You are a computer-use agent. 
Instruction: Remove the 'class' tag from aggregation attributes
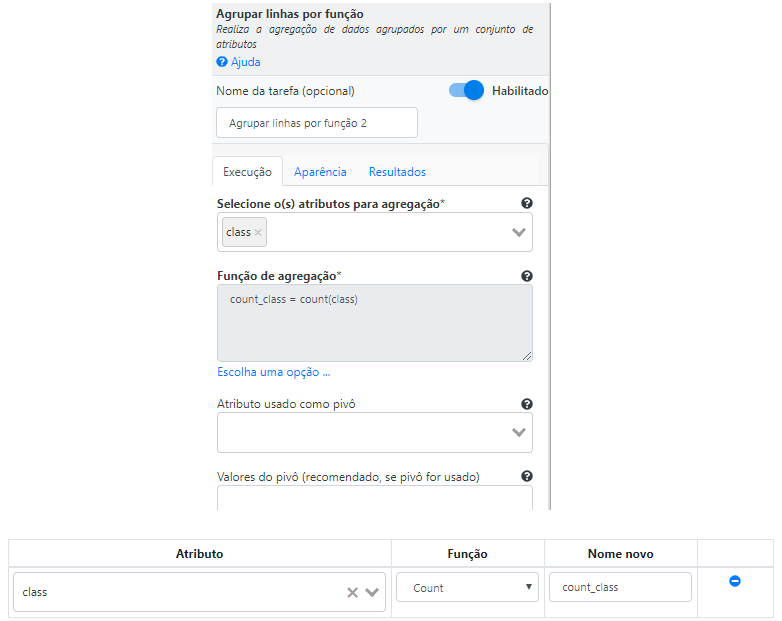coord(258,232)
